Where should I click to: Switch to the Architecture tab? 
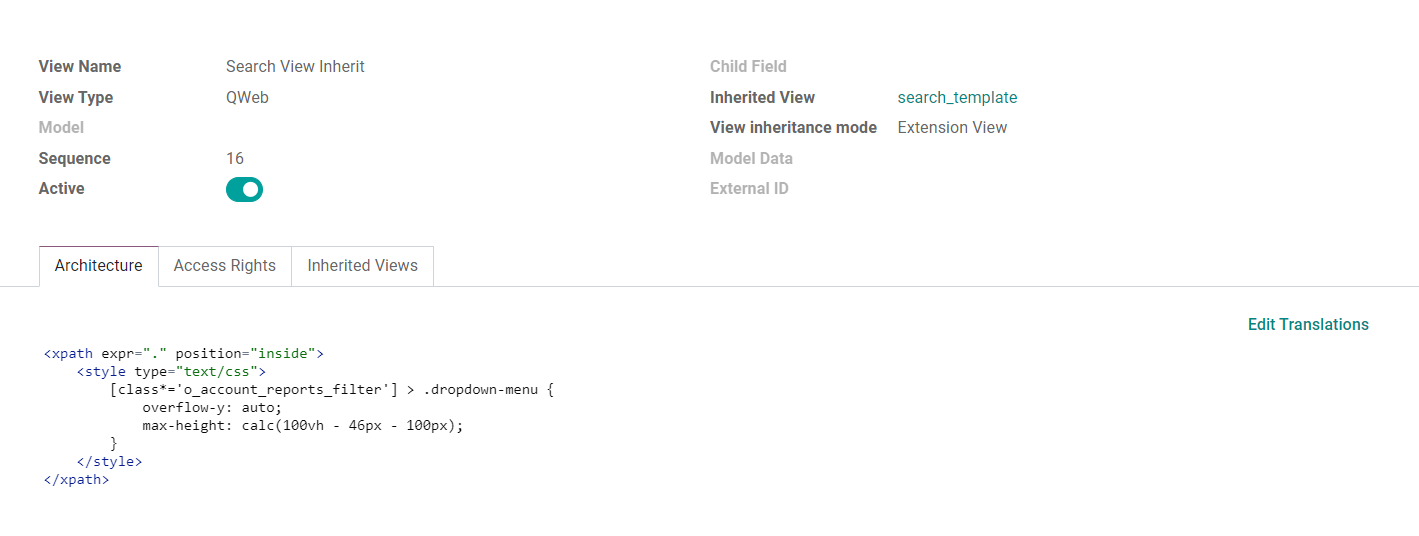(98, 266)
